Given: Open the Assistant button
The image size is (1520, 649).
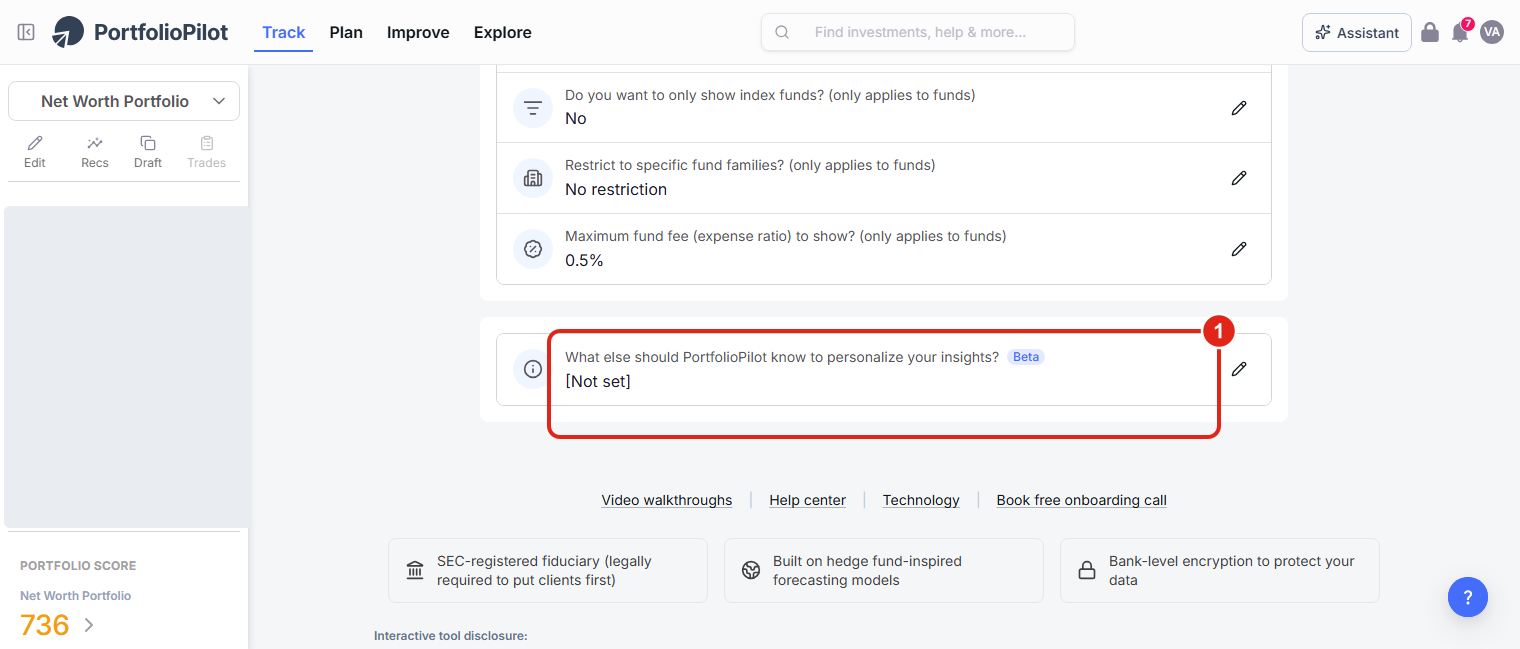Looking at the screenshot, I should point(1357,32).
